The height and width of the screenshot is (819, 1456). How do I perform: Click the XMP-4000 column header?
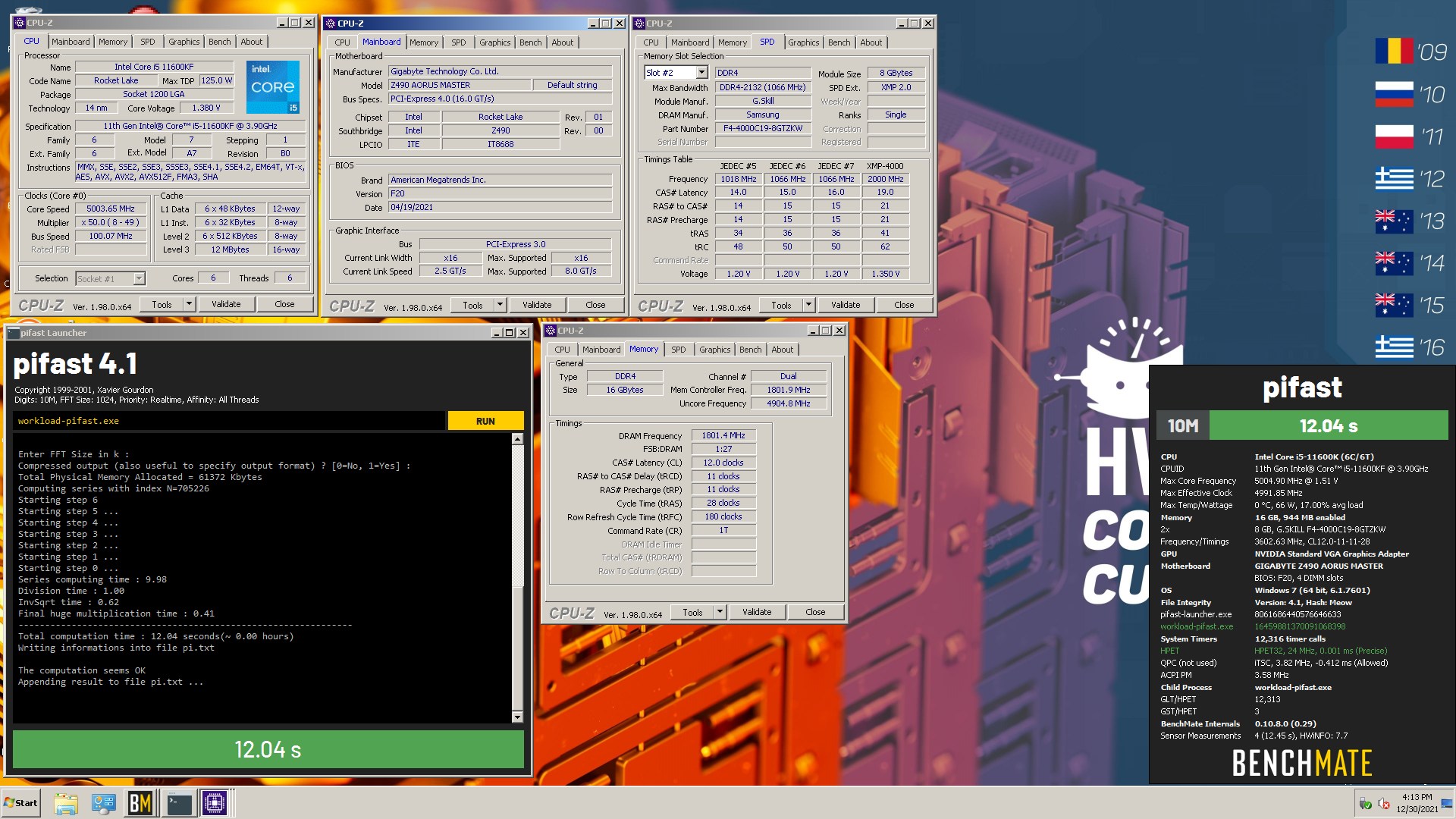coord(885,165)
